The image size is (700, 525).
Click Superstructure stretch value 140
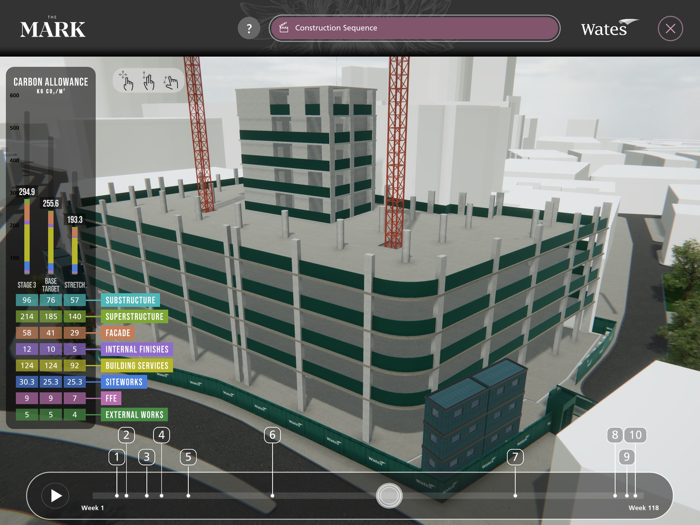[75, 317]
